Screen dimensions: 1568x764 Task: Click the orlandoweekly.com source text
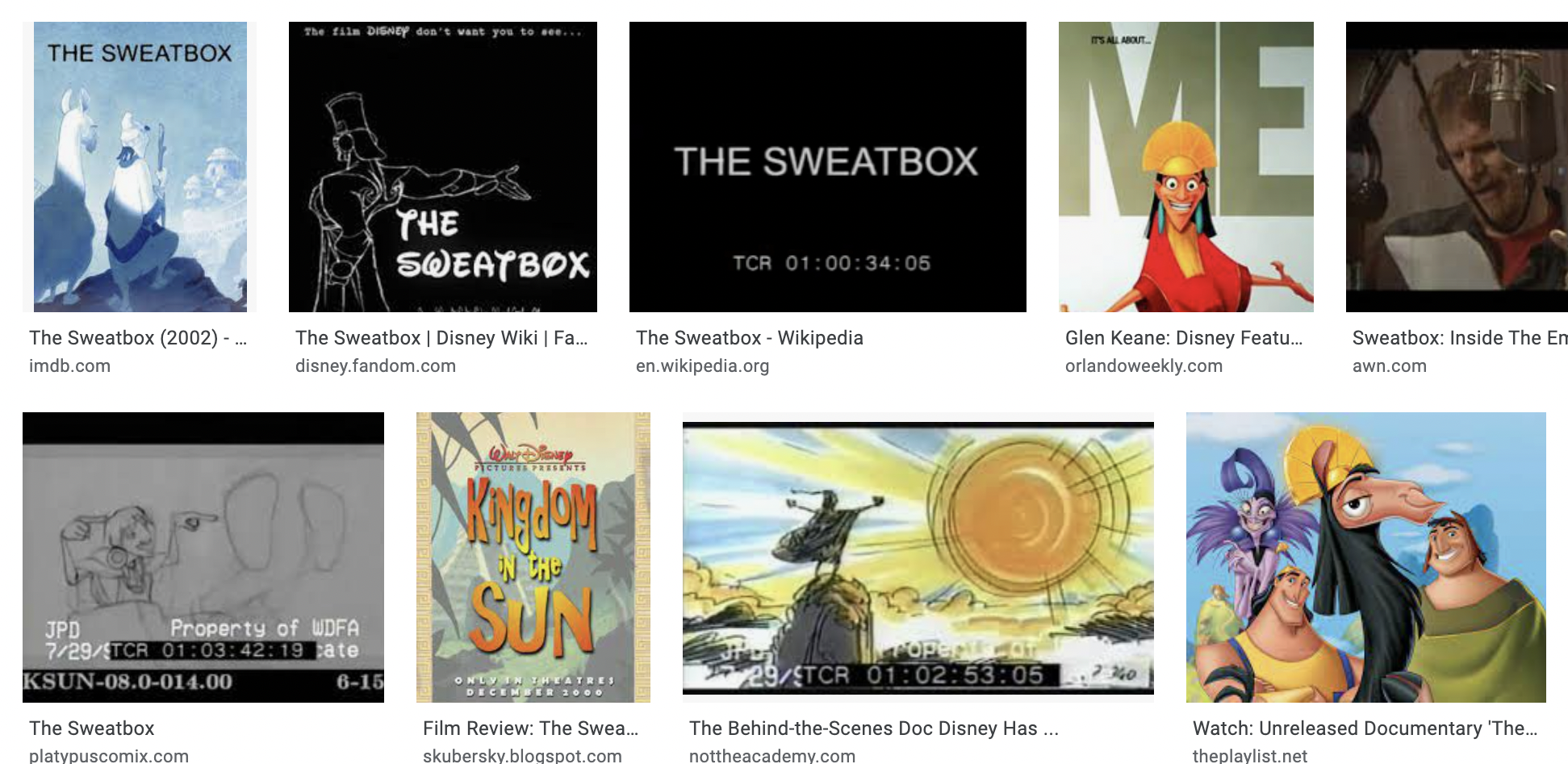pyautogui.click(x=1144, y=366)
